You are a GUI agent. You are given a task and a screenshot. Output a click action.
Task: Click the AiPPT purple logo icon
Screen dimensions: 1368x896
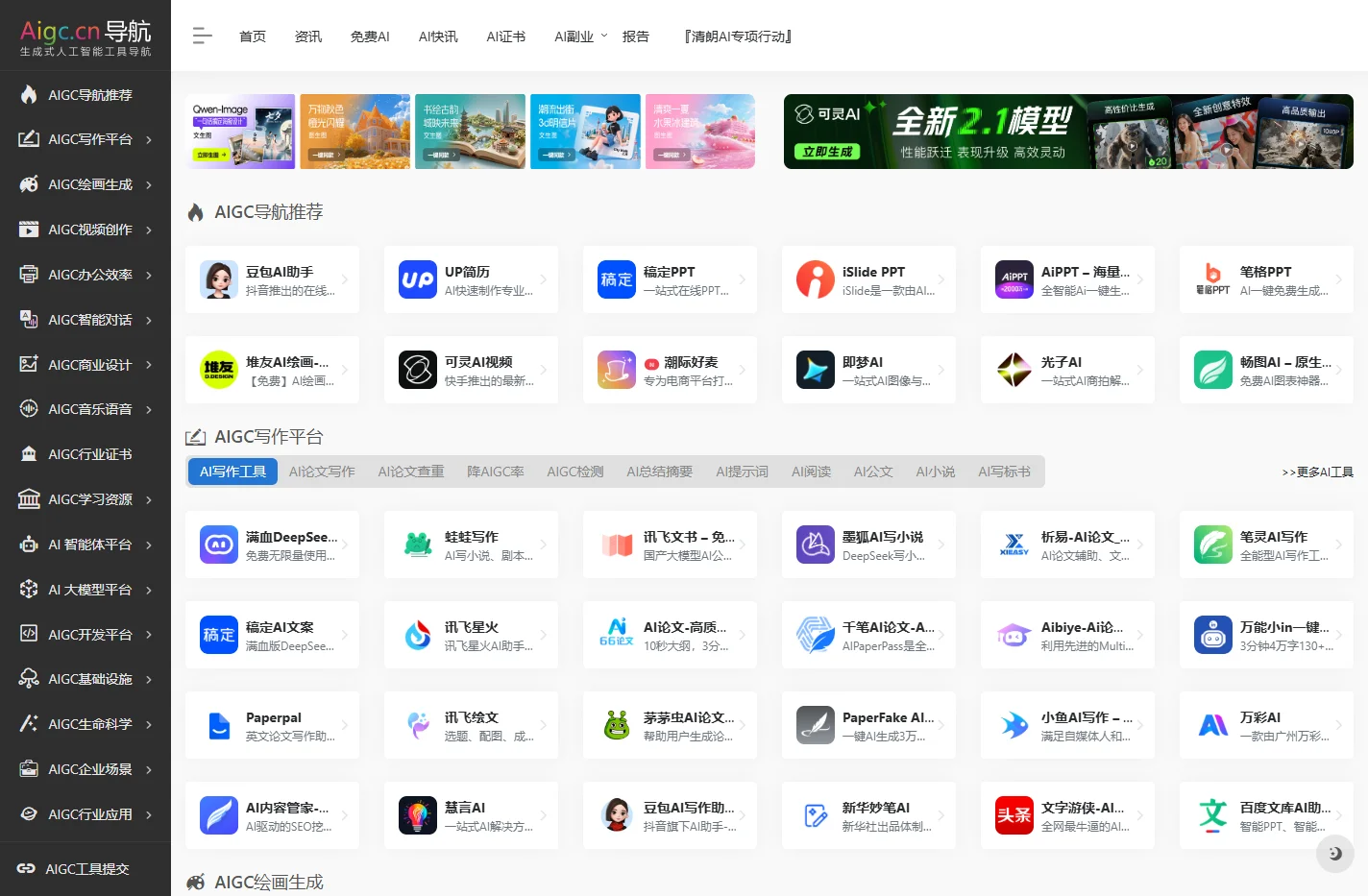coord(1014,279)
